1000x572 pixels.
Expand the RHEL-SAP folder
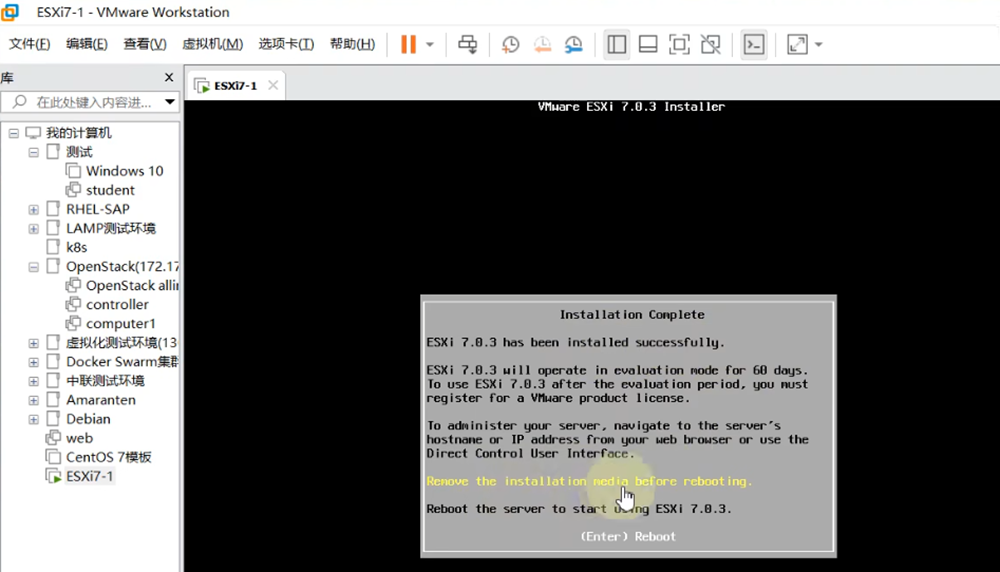[33, 210]
